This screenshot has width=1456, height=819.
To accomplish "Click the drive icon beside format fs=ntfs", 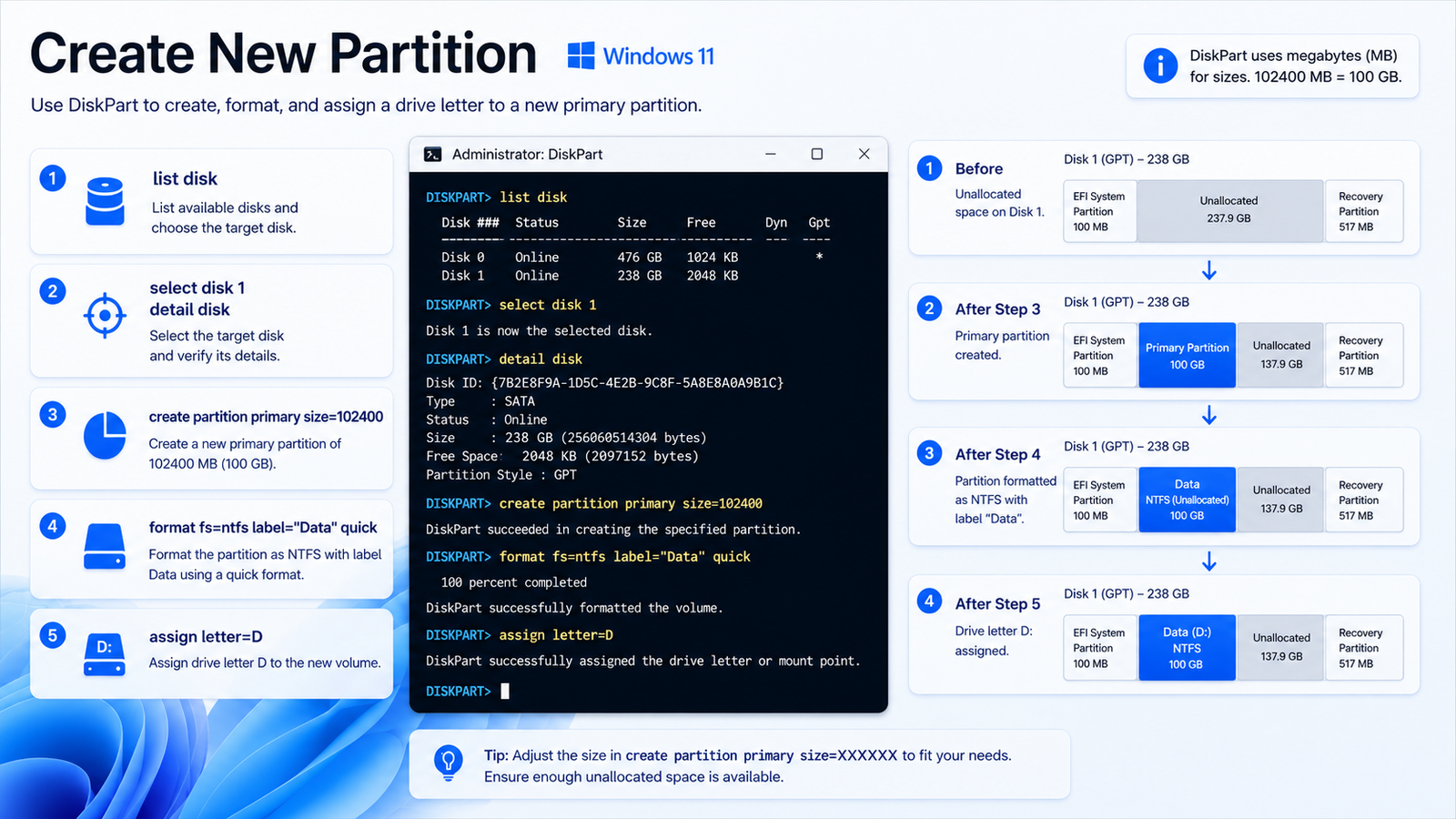I will pyautogui.click(x=105, y=546).
